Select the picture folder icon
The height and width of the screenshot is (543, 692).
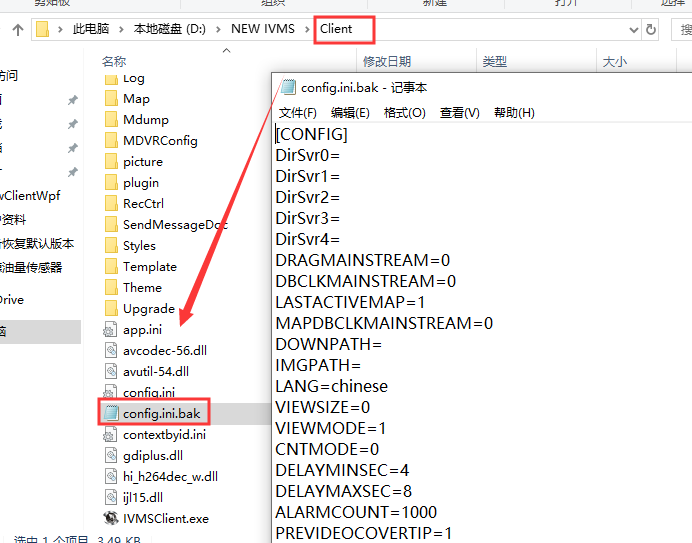pos(111,162)
